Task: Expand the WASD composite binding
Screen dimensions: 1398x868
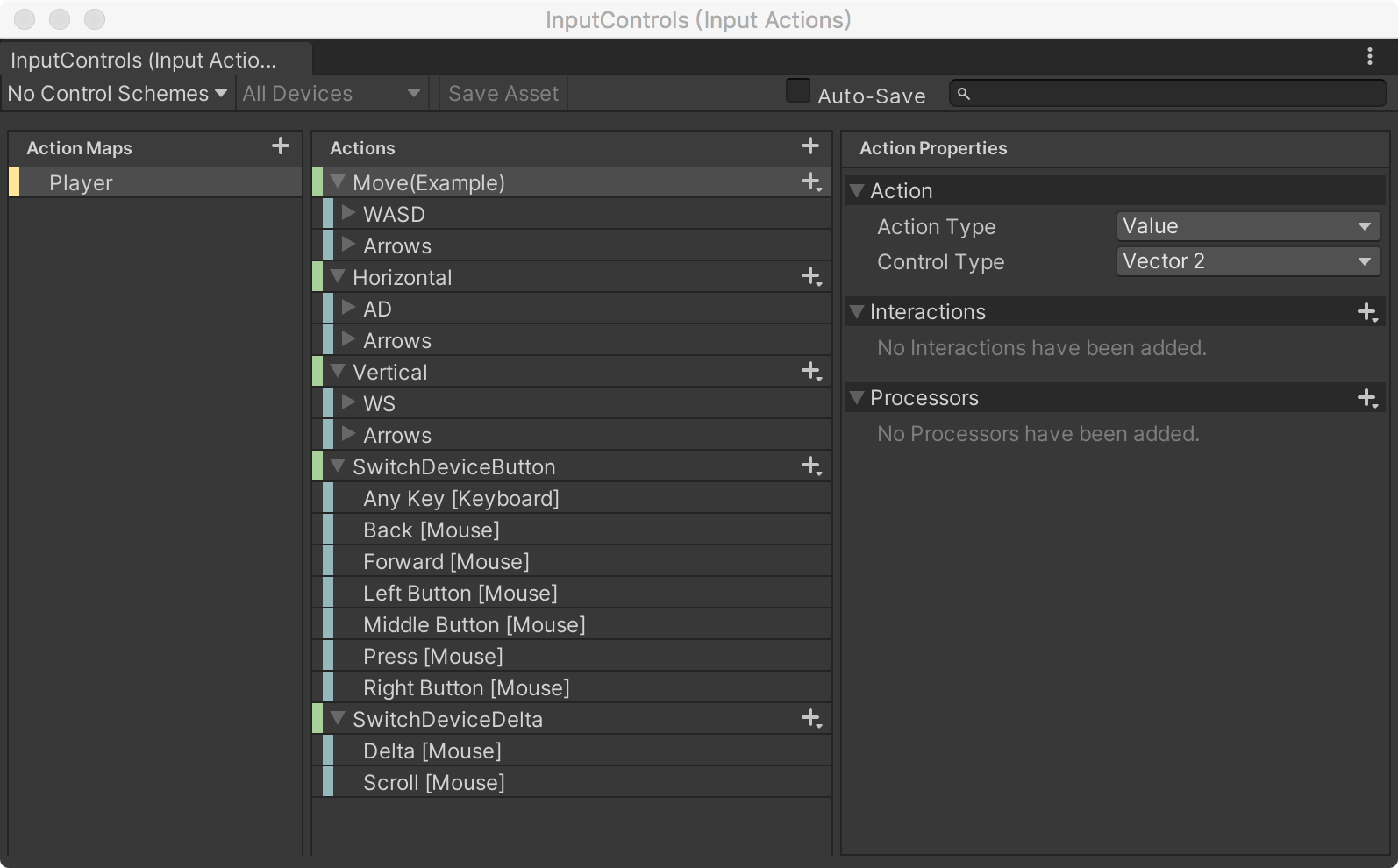Action: pyautogui.click(x=348, y=213)
